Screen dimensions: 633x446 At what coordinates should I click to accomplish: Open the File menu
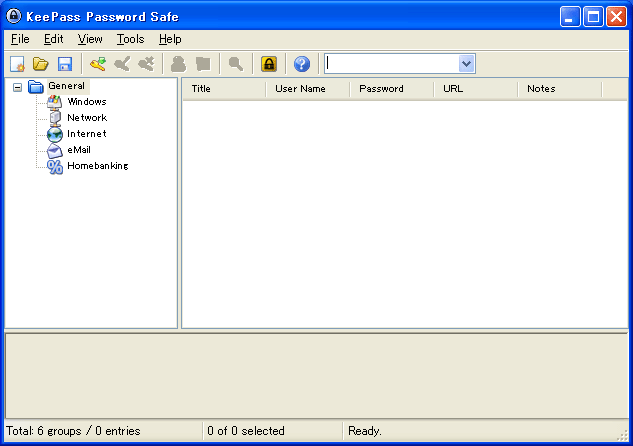pos(20,39)
